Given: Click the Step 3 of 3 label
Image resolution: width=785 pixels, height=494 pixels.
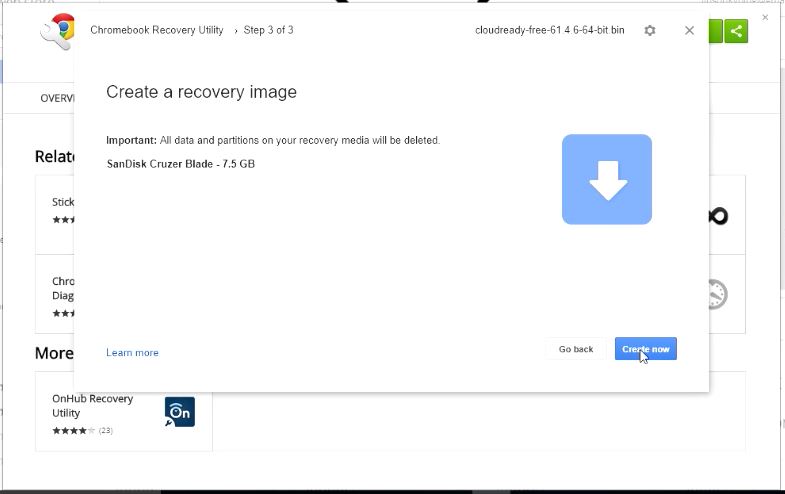Looking at the screenshot, I should pyautogui.click(x=268, y=30).
